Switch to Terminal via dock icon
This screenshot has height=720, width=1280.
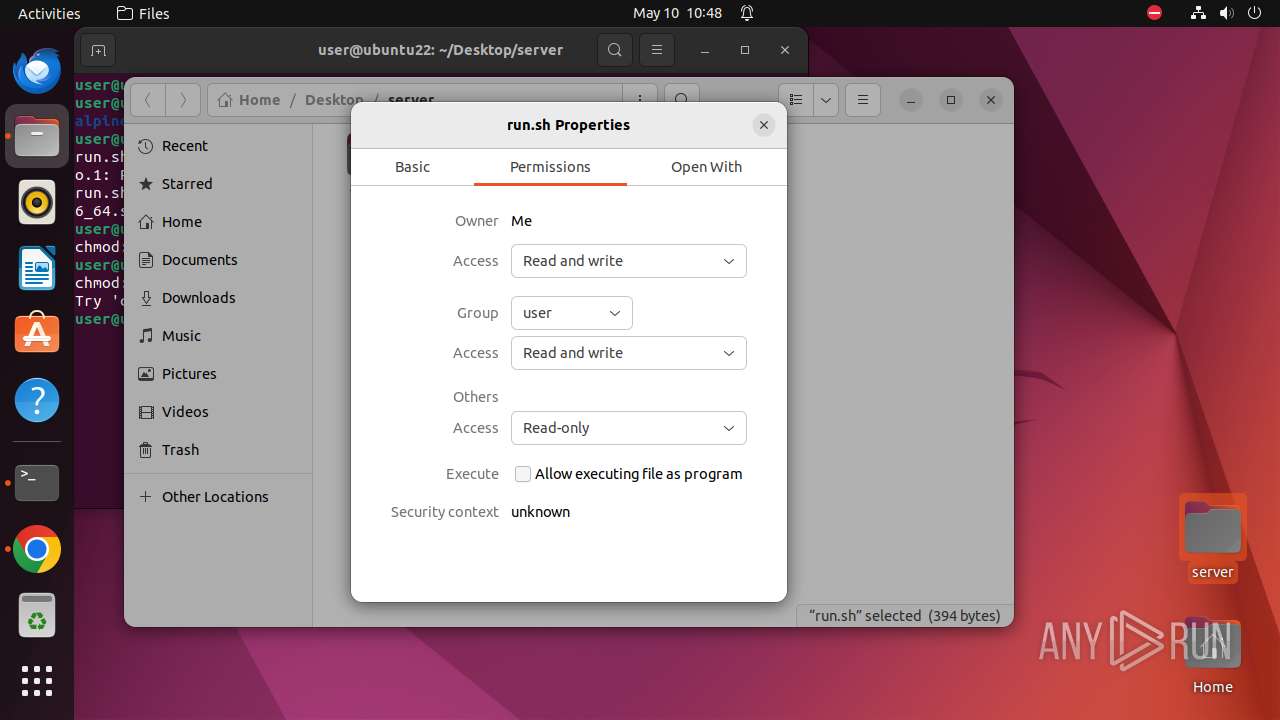[x=37, y=483]
